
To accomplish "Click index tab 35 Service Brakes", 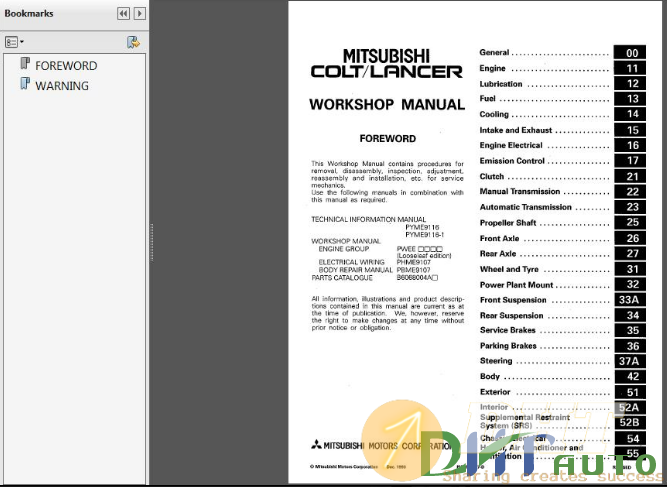I will point(630,330).
